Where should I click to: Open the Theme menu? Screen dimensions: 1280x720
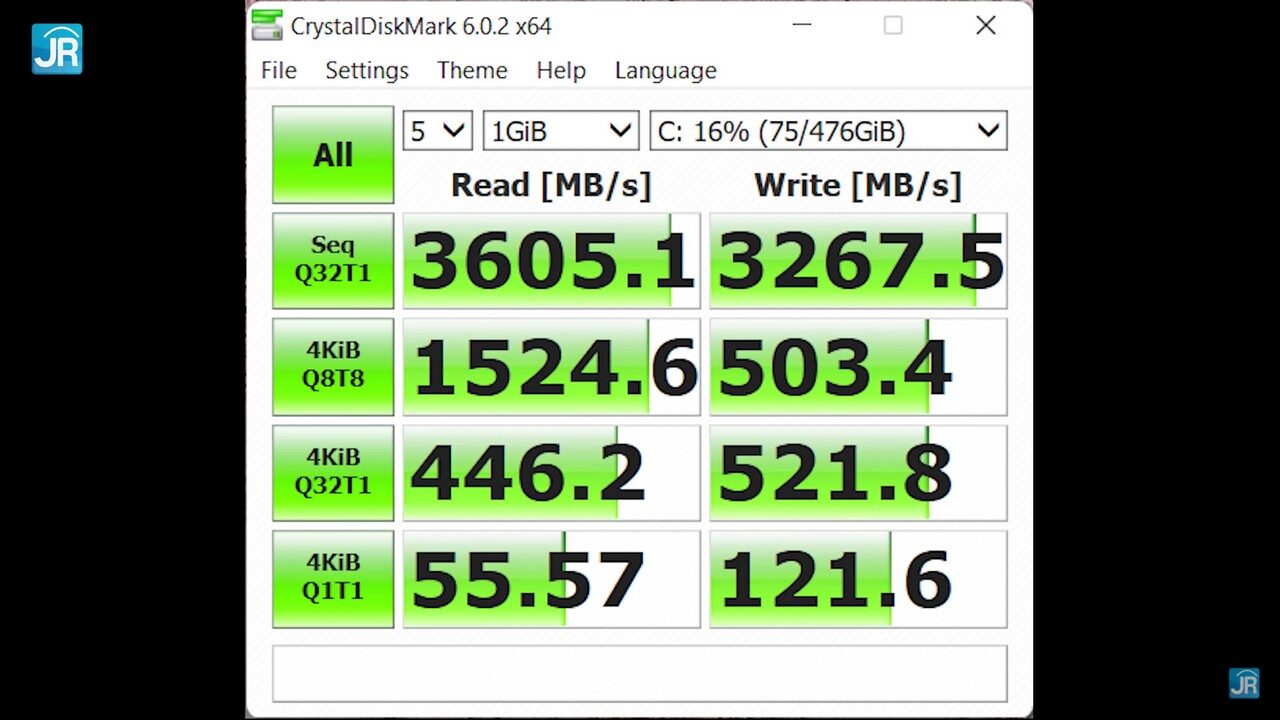coord(472,71)
